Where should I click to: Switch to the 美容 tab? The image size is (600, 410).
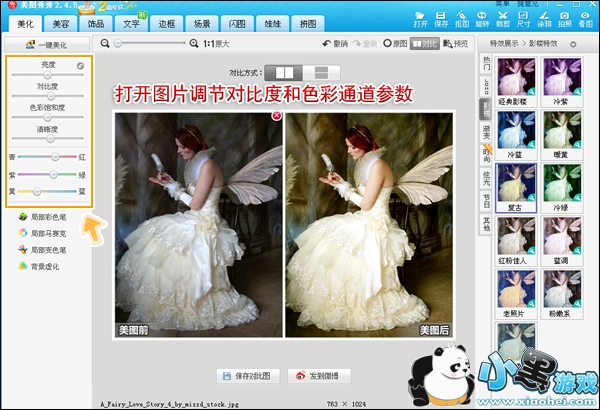[60, 24]
